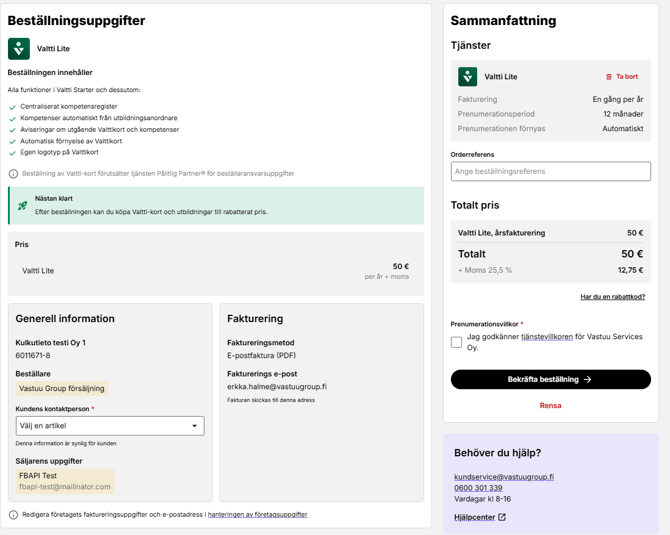Click the Fakturering section heading
This screenshot has width=670, height=535.
(x=255, y=319)
